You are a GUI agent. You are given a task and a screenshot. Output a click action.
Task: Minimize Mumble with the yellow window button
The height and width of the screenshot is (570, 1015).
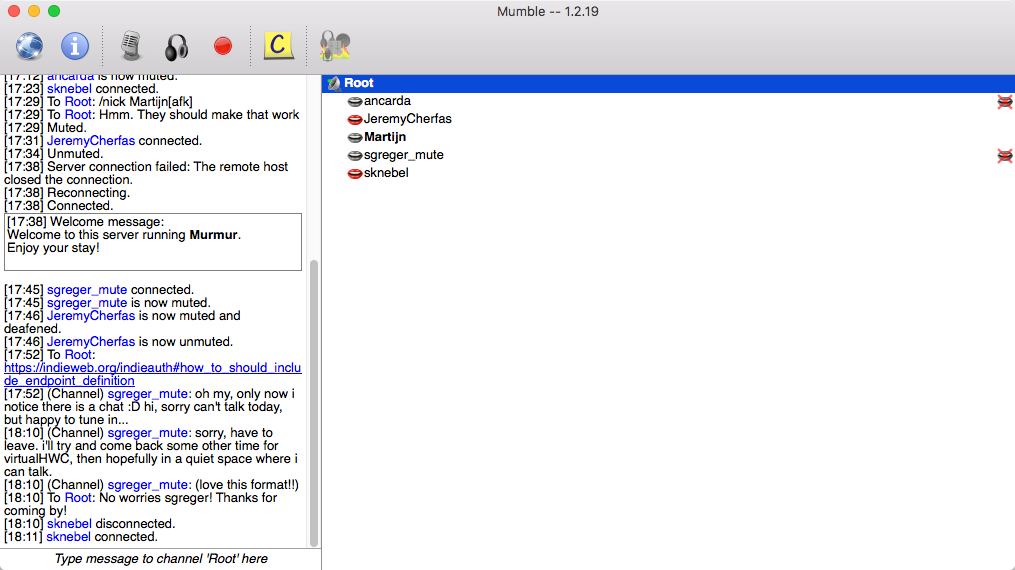point(34,11)
